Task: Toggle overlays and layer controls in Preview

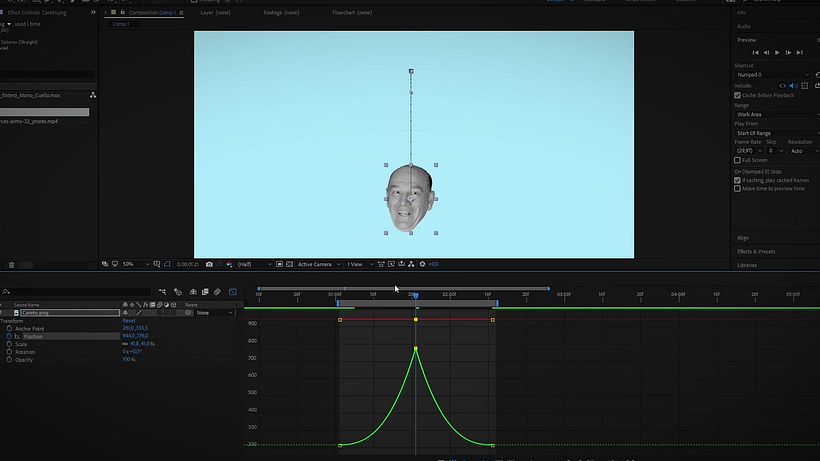Action: (x=805, y=86)
